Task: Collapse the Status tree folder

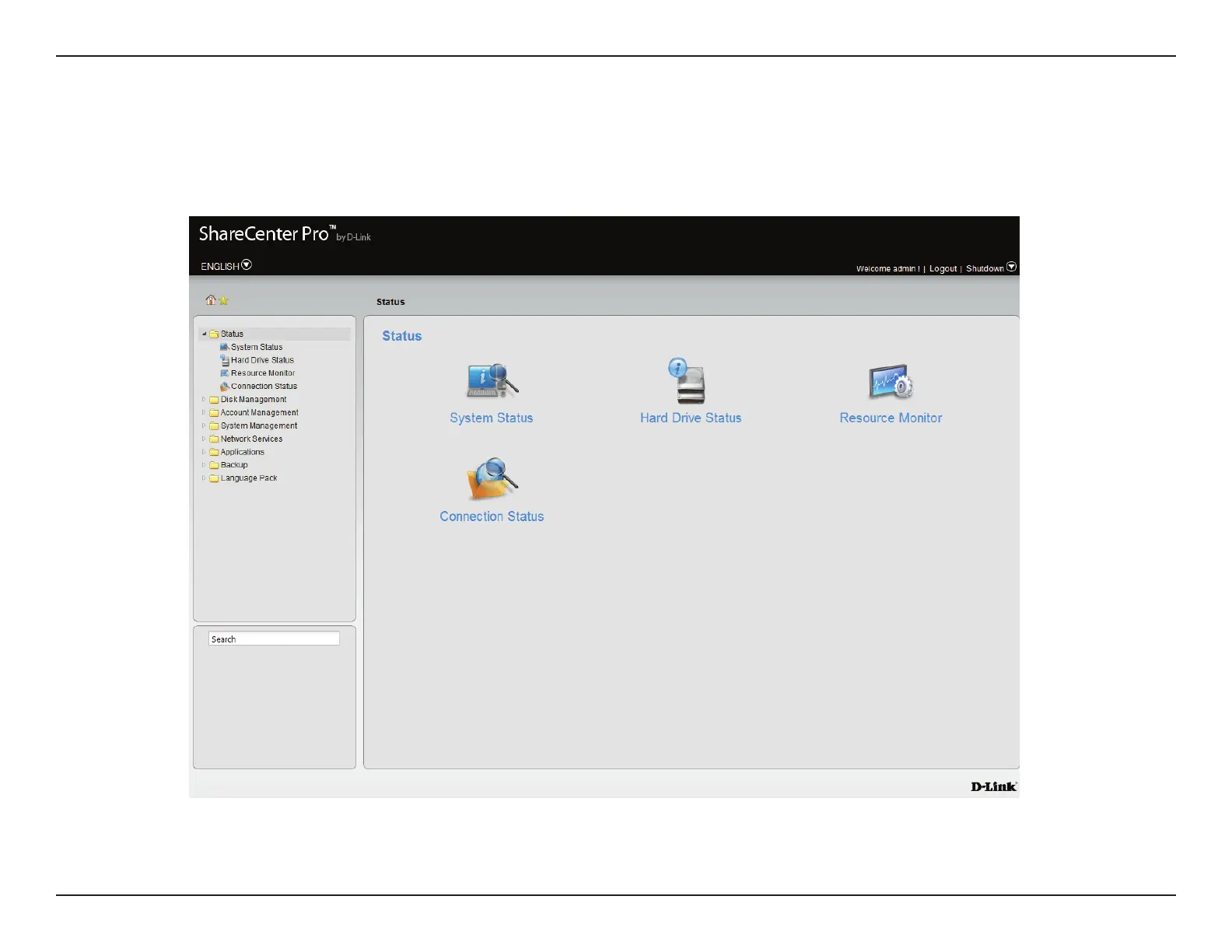Action: tap(205, 334)
